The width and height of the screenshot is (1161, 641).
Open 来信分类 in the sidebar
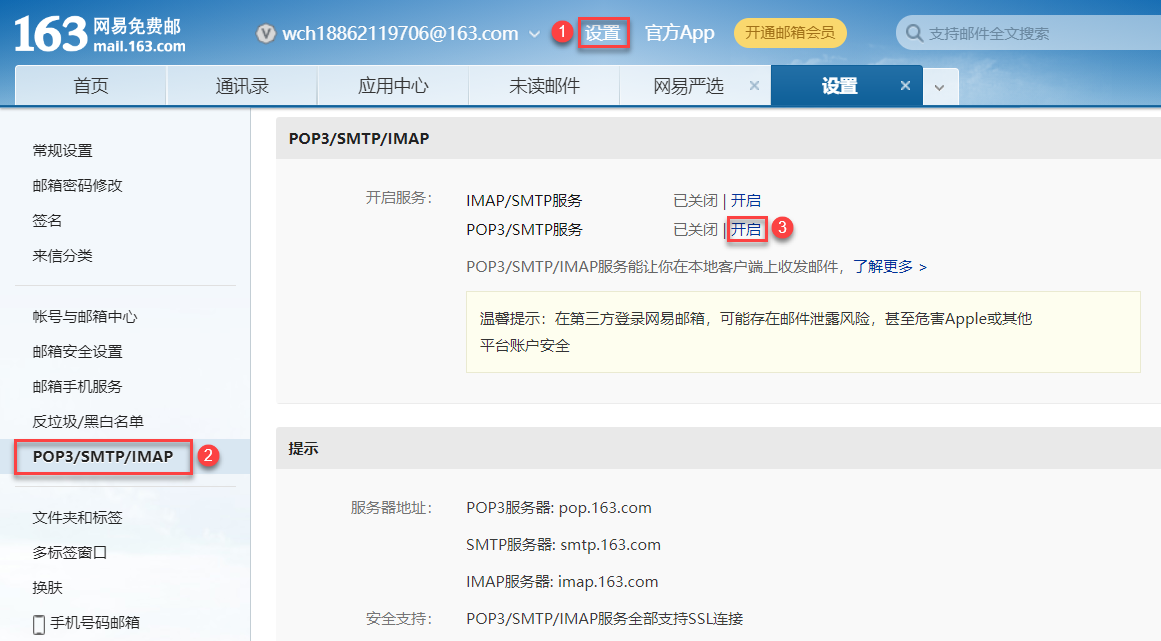point(62,255)
